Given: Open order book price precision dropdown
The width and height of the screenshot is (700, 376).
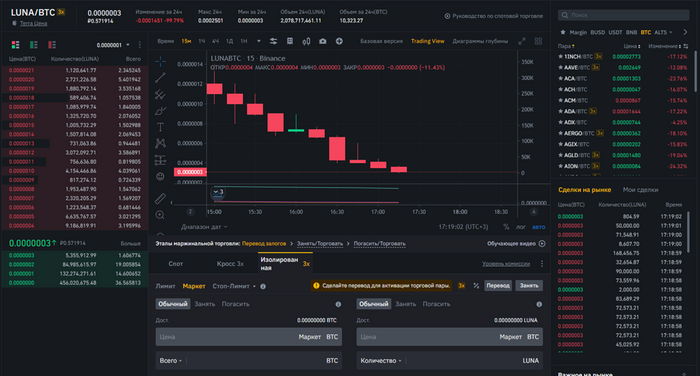Looking at the screenshot, I should (113, 45).
